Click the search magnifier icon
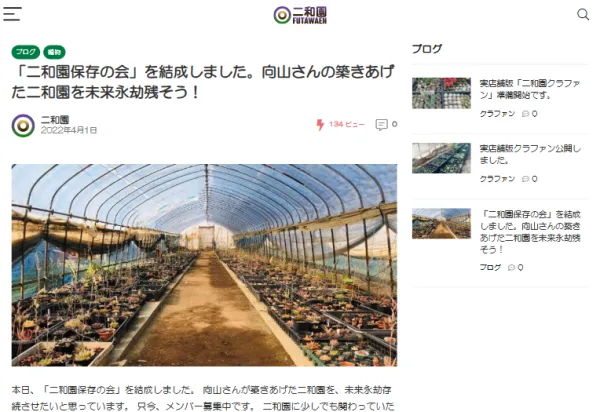 (x=583, y=15)
